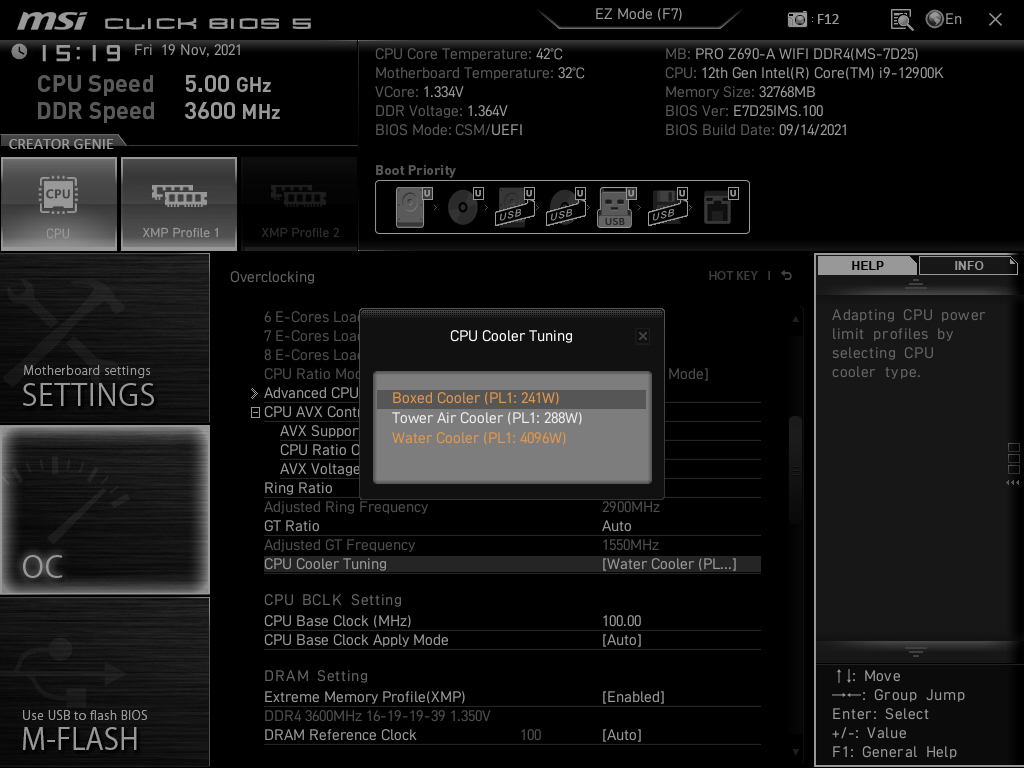The height and width of the screenshot is (768, 1024).
Task: Toggle the CPU Creator Genie button
Action: pos(59,203)
